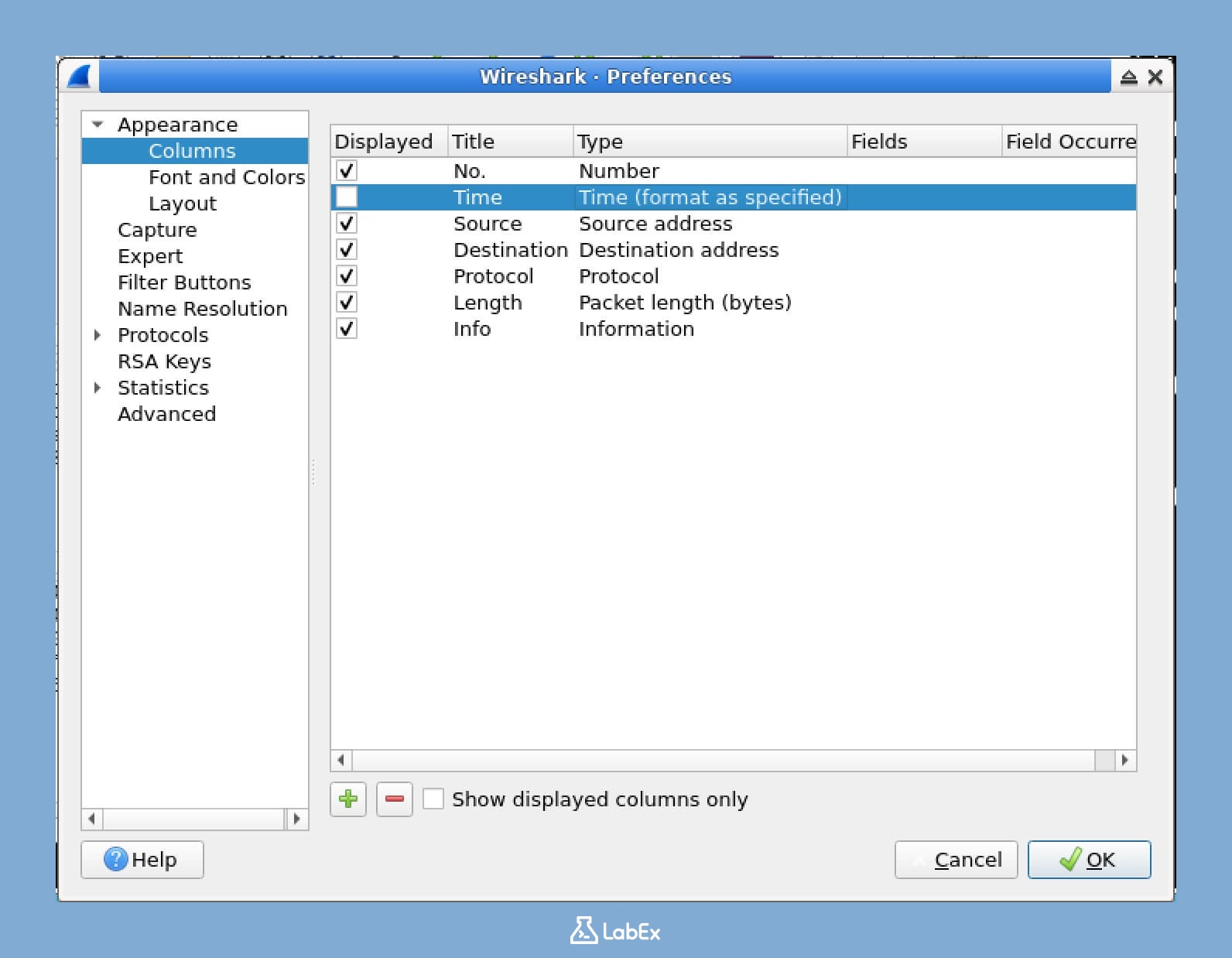Open Font and Colors preferences
The height and width of the screenshot is (958, 1232).
point(226,177)
